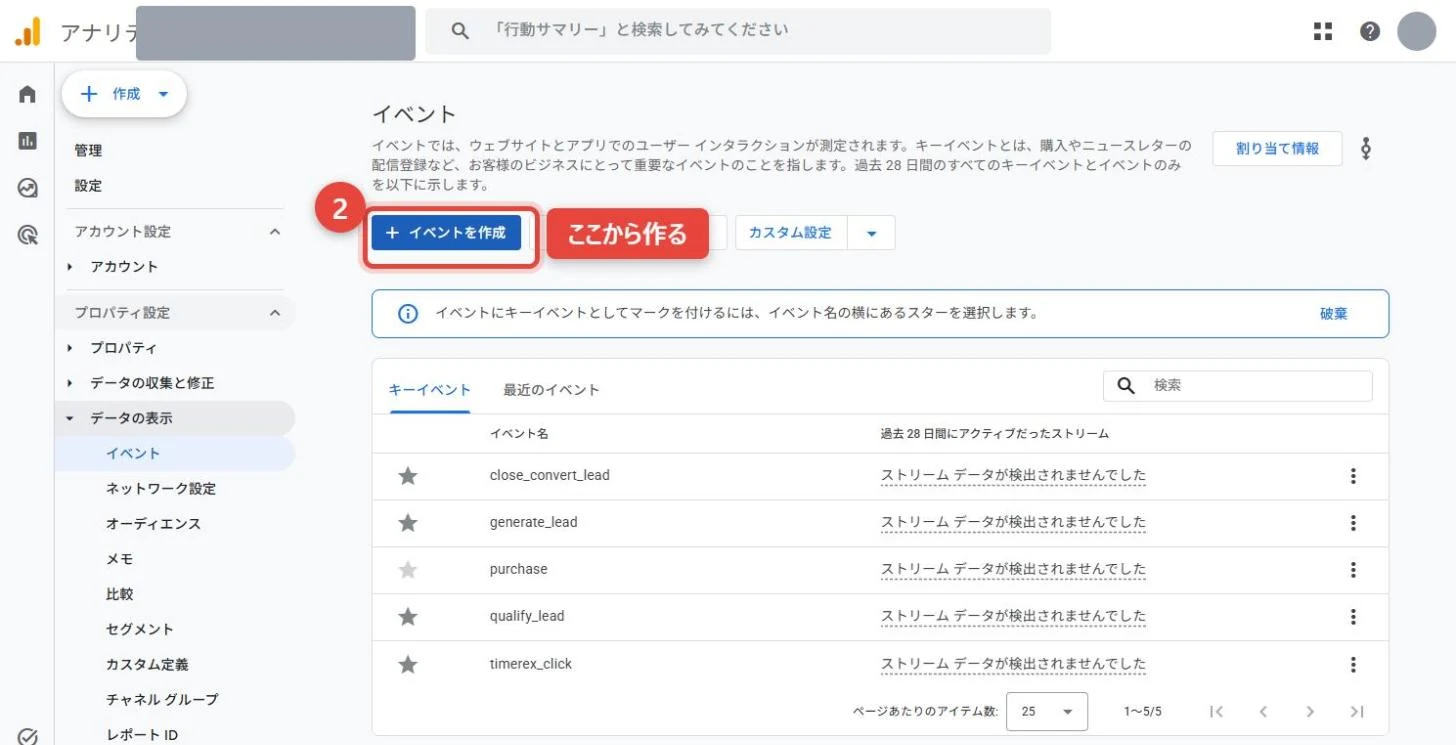
Task: Switch to the キーイベント tab
Action: tap(429, 390)
